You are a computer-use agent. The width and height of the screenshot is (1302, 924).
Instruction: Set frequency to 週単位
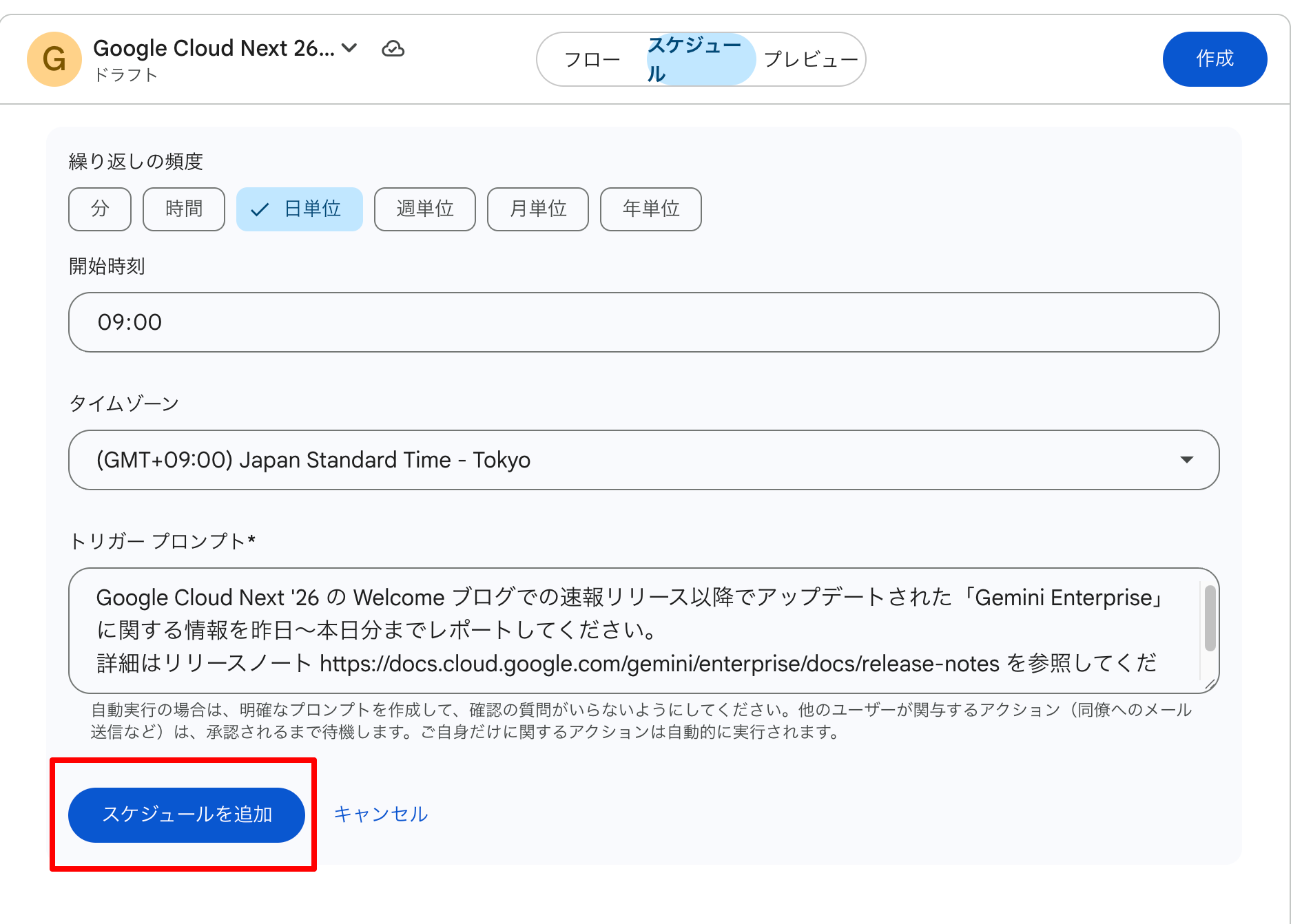coord(424,209)
